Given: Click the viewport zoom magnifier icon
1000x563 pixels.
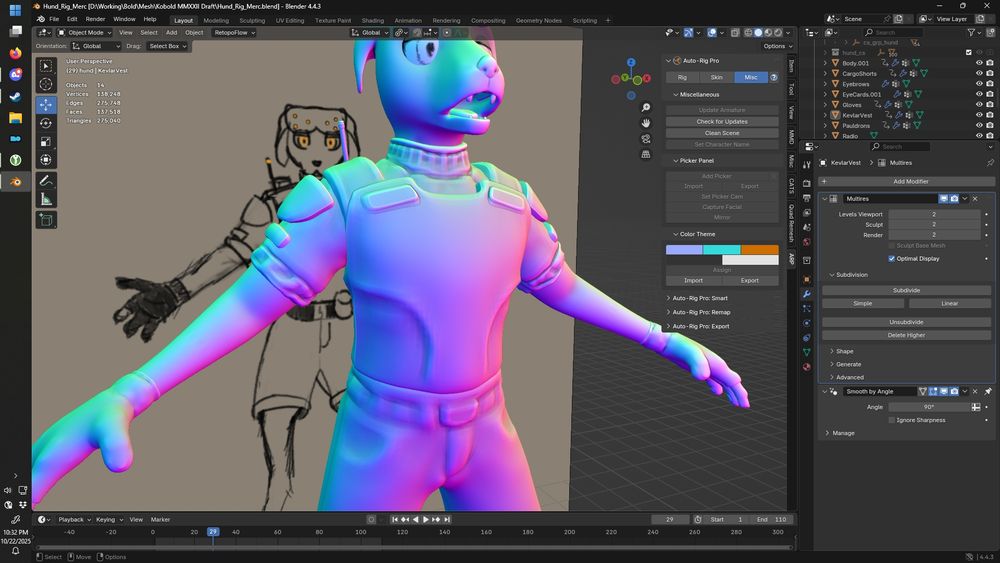Looking at the screenshot, I should coord(647,108).
